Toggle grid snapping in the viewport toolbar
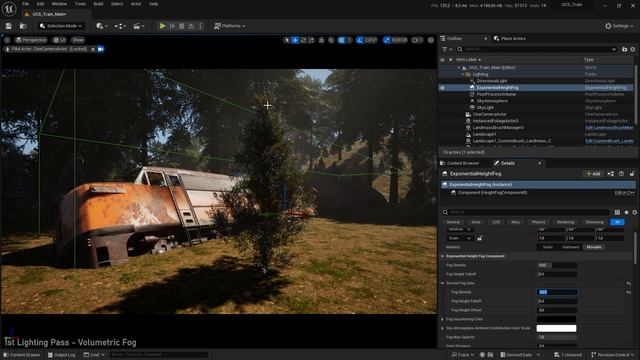 [342, 40]
